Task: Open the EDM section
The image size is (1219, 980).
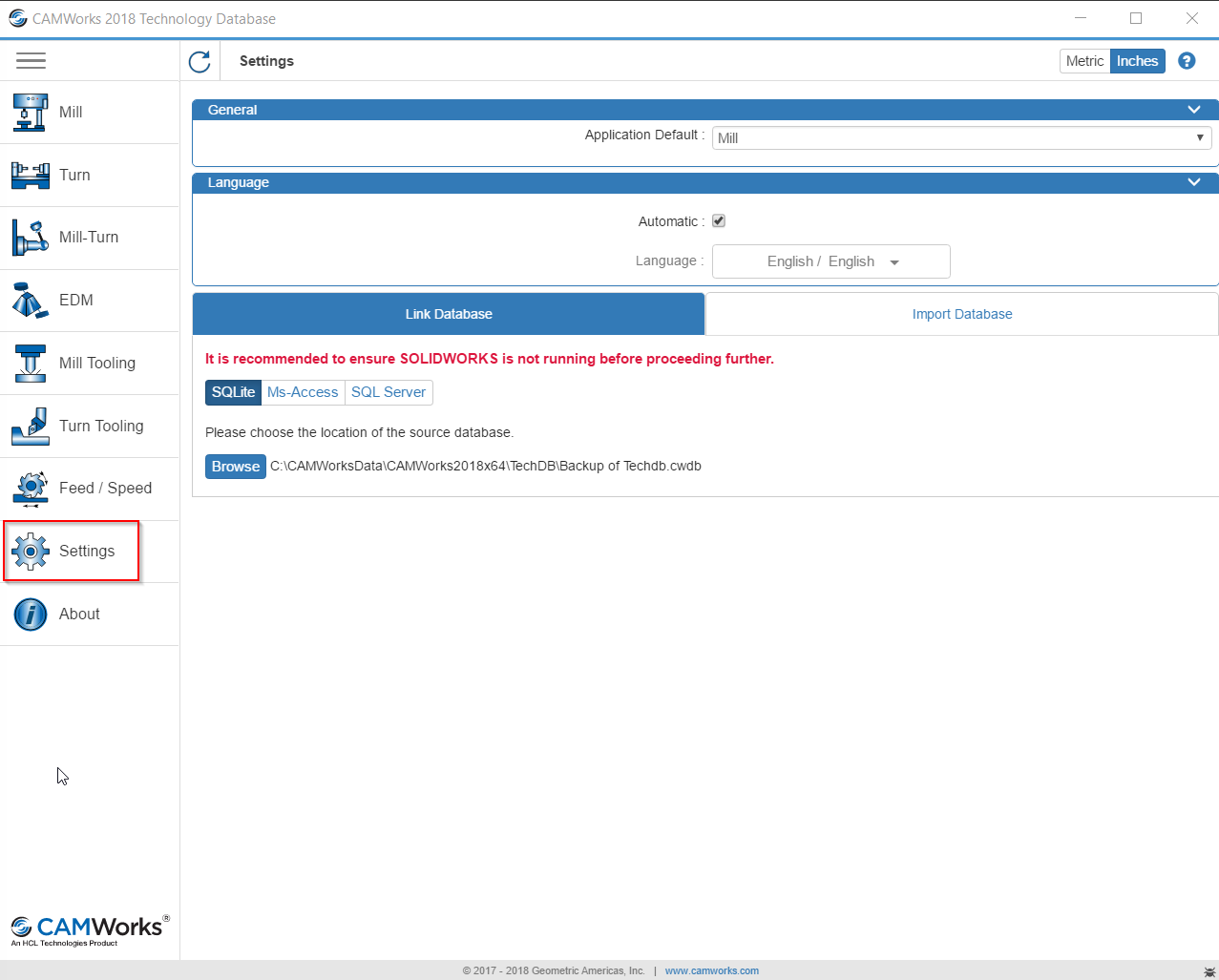Action: click(90, 300)
